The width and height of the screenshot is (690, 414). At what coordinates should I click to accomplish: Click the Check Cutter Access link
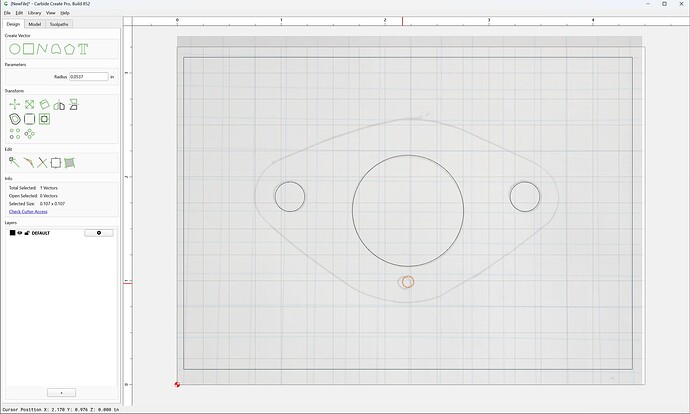tap(28, 212)
